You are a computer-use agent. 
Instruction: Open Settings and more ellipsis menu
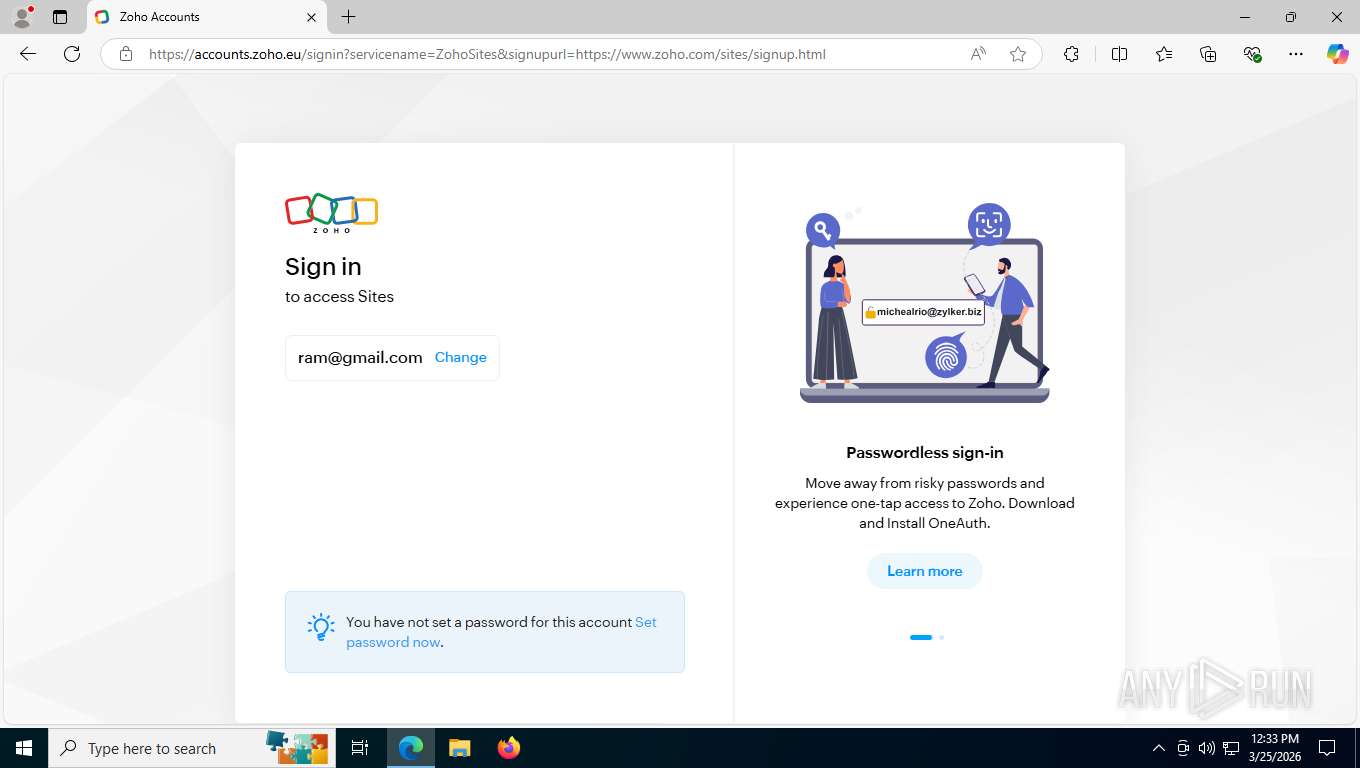1296,54
